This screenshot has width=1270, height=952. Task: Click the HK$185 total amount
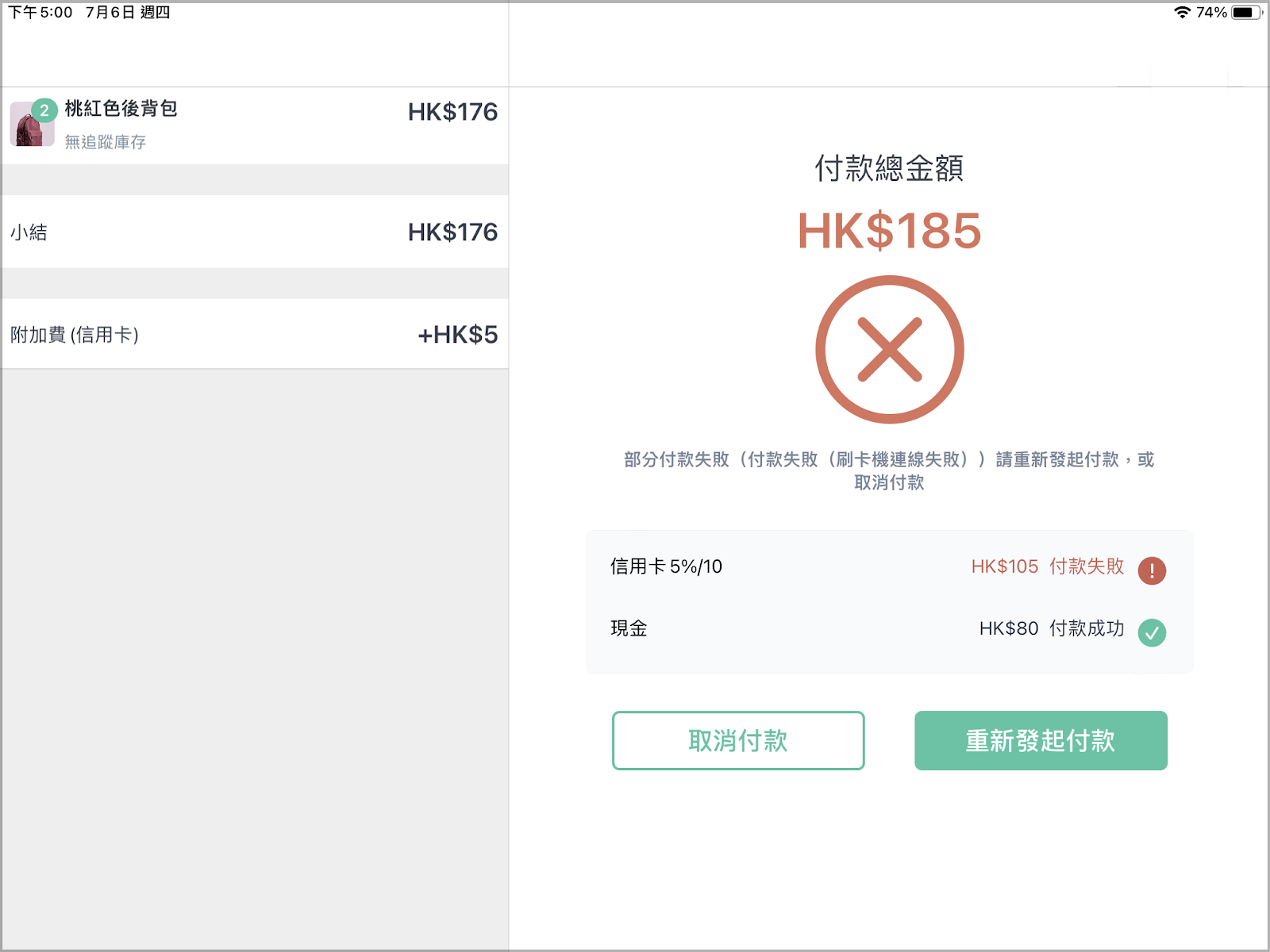pyautogui.click(x=889, y=231)
